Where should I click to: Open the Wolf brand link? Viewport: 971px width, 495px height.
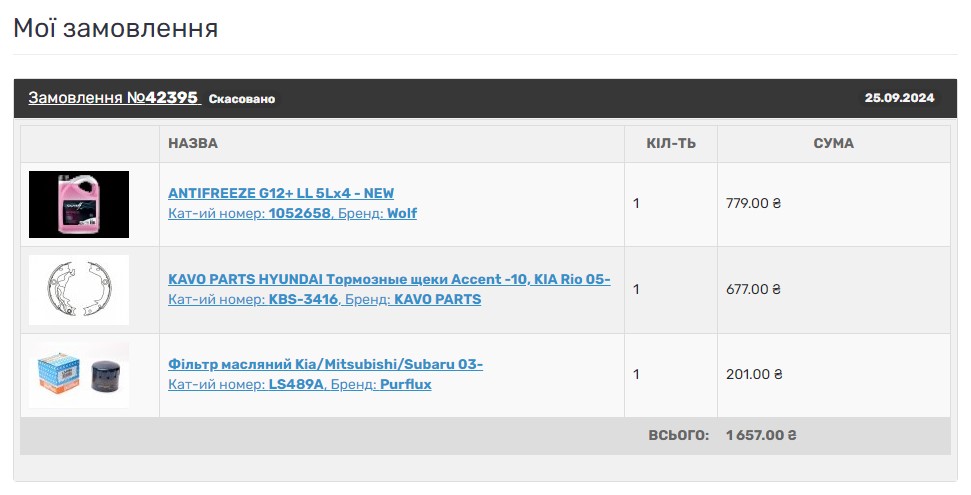401,213
